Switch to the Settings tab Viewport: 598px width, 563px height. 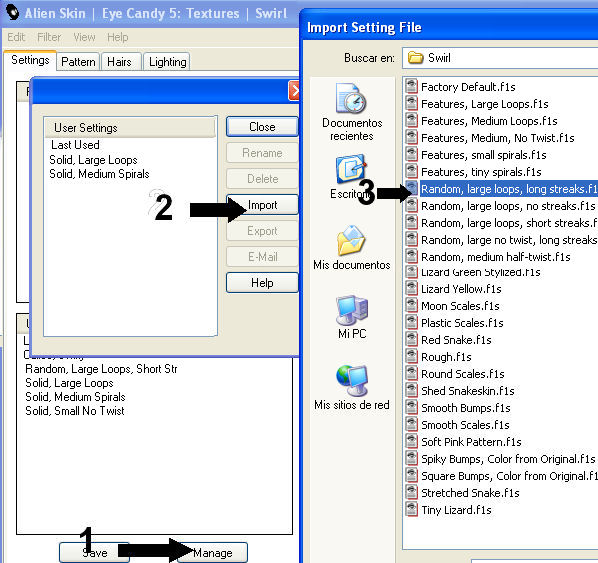tap(30, 60)
